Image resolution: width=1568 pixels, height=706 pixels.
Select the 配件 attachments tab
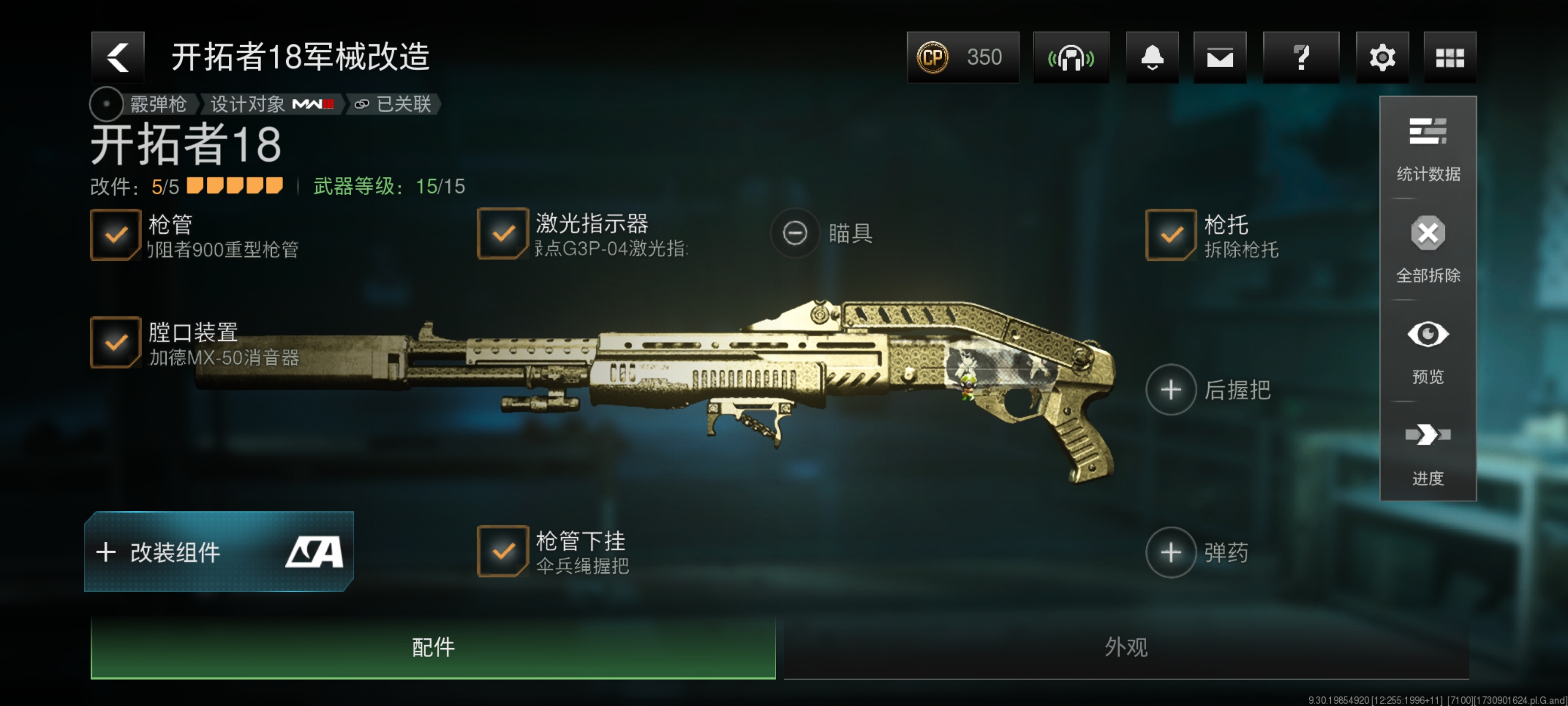(x=433, y=647)
